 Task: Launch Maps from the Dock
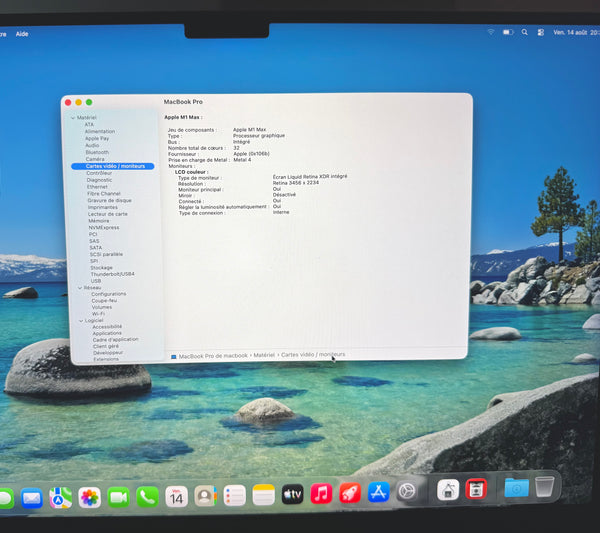pyautogui.click(x=60, y=498)
